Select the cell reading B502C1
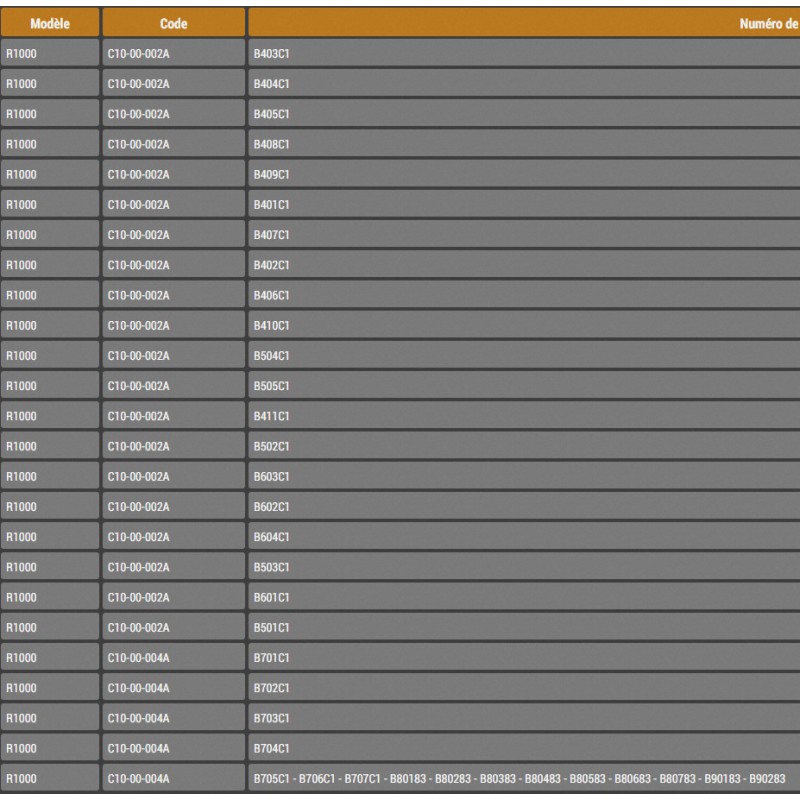This screenshot has height=800, width=800. pos(524,445)
